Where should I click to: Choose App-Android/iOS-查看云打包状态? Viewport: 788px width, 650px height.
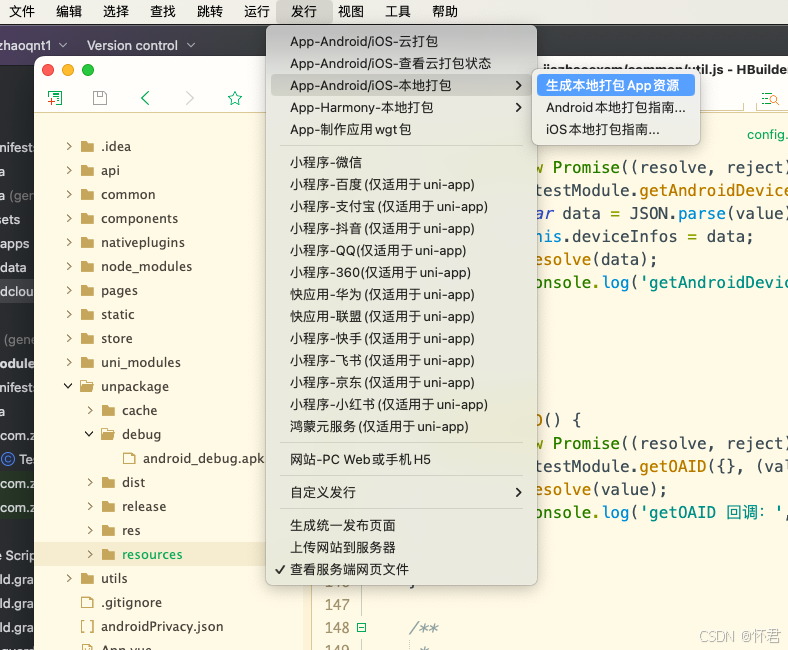pos(401,63)
